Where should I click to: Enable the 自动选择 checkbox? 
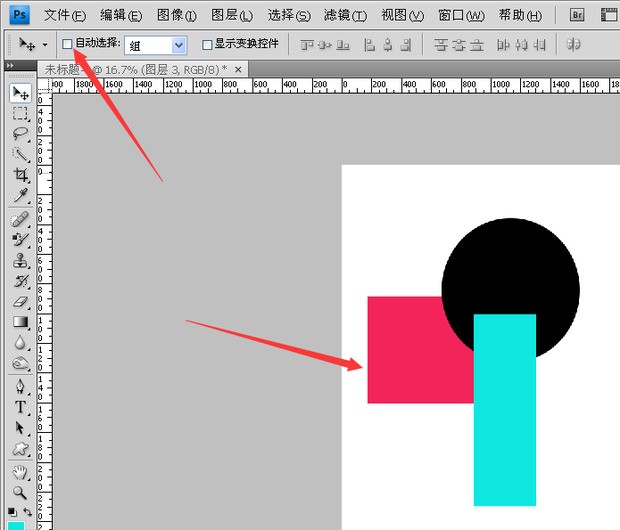click(x=67, y=45)
